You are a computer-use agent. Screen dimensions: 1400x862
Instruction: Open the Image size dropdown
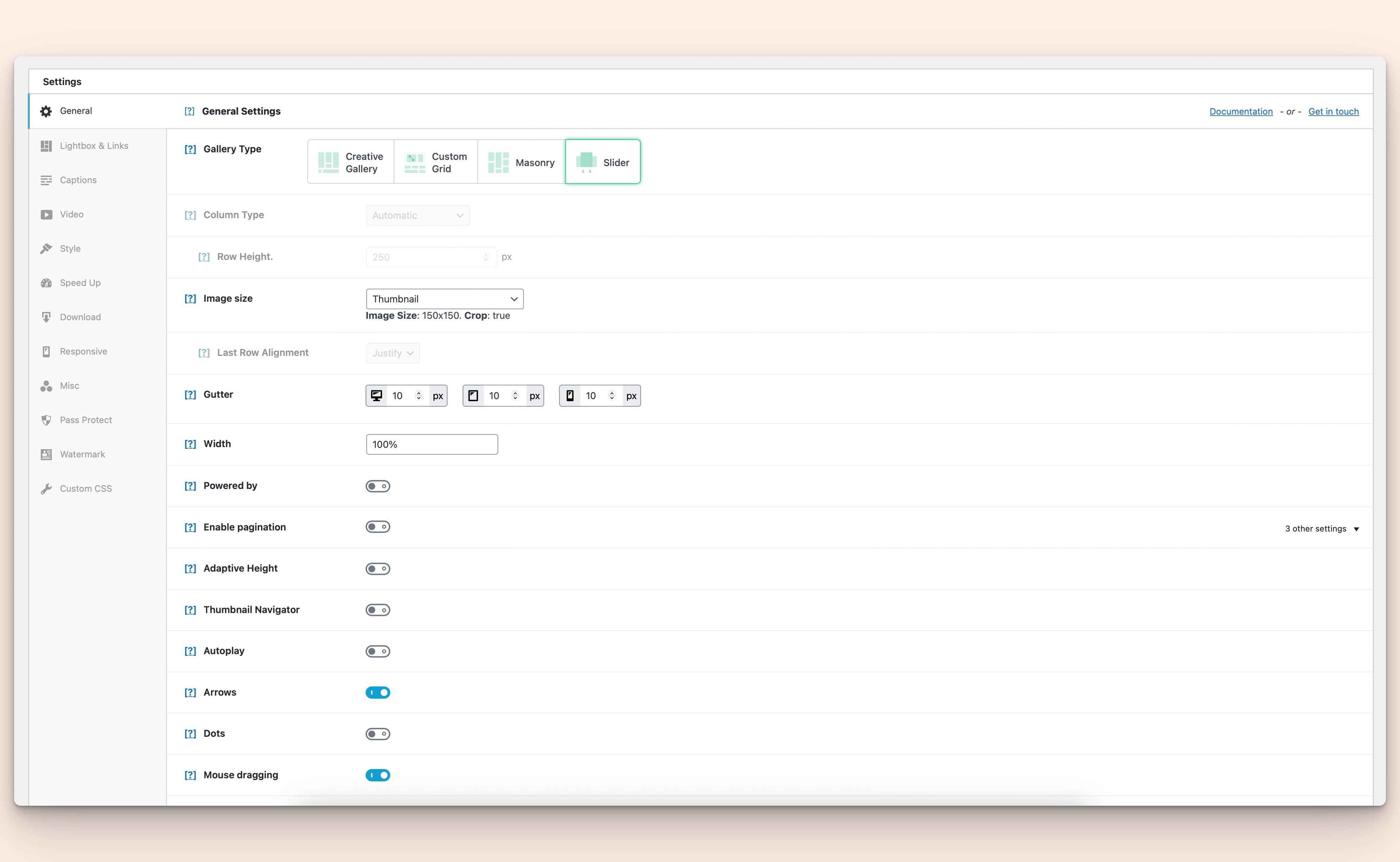pos(444,298)
